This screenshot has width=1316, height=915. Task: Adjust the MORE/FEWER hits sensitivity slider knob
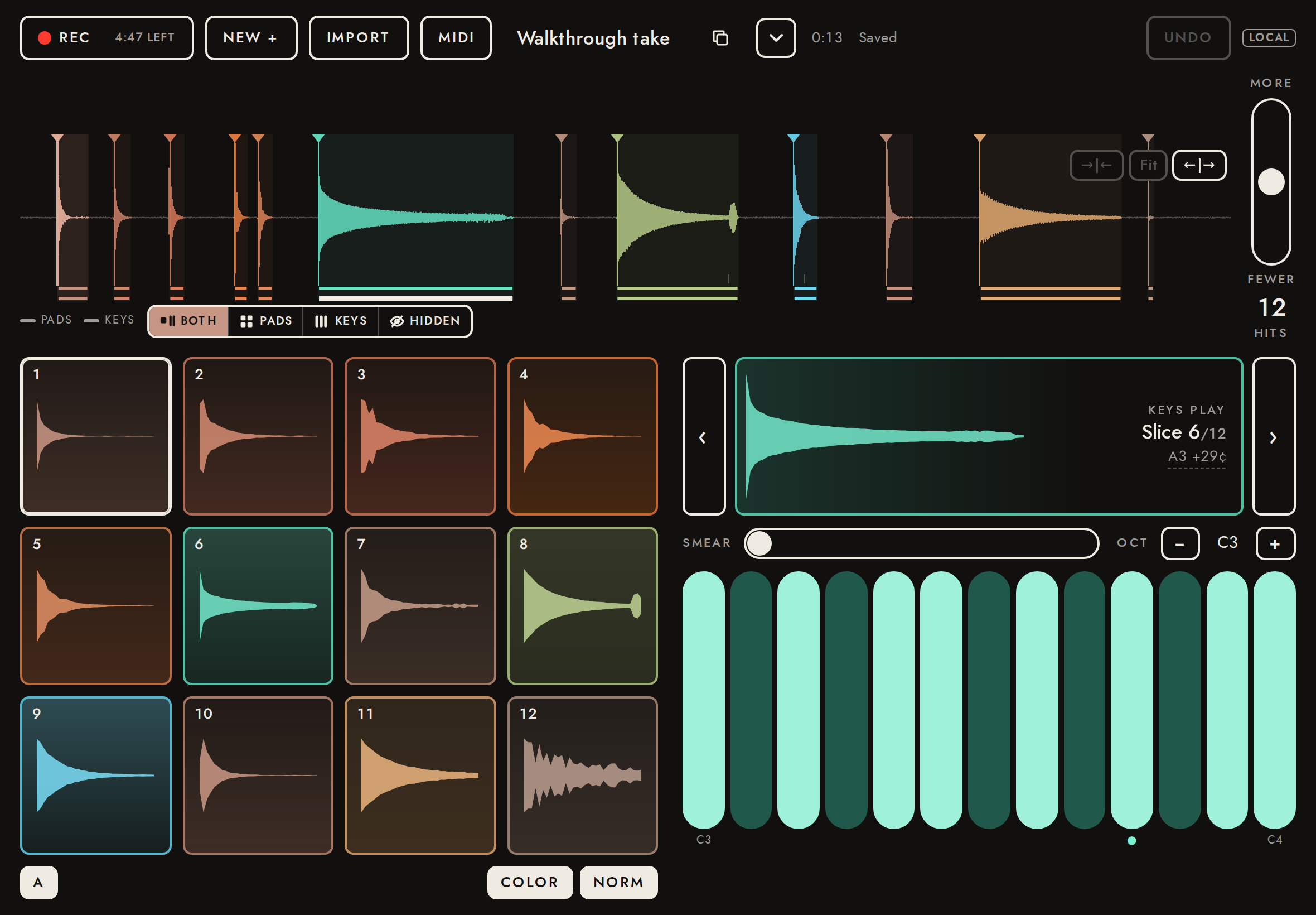click(1271, 182)
